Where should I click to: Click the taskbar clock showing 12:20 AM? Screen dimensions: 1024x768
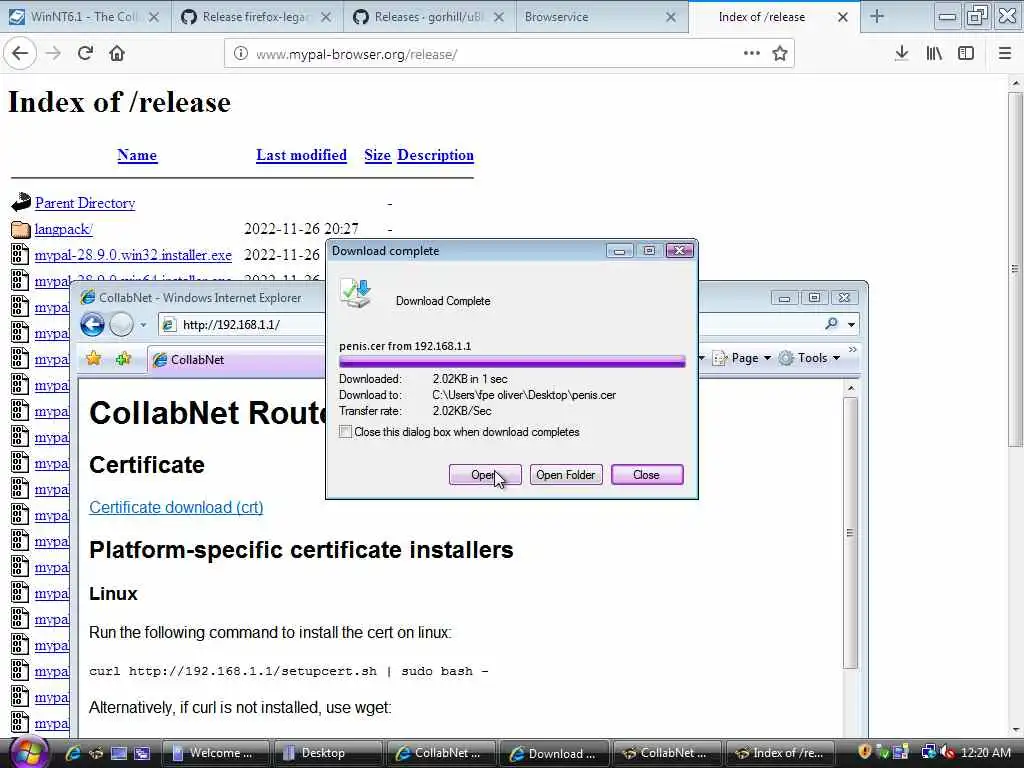pos(985,752)
